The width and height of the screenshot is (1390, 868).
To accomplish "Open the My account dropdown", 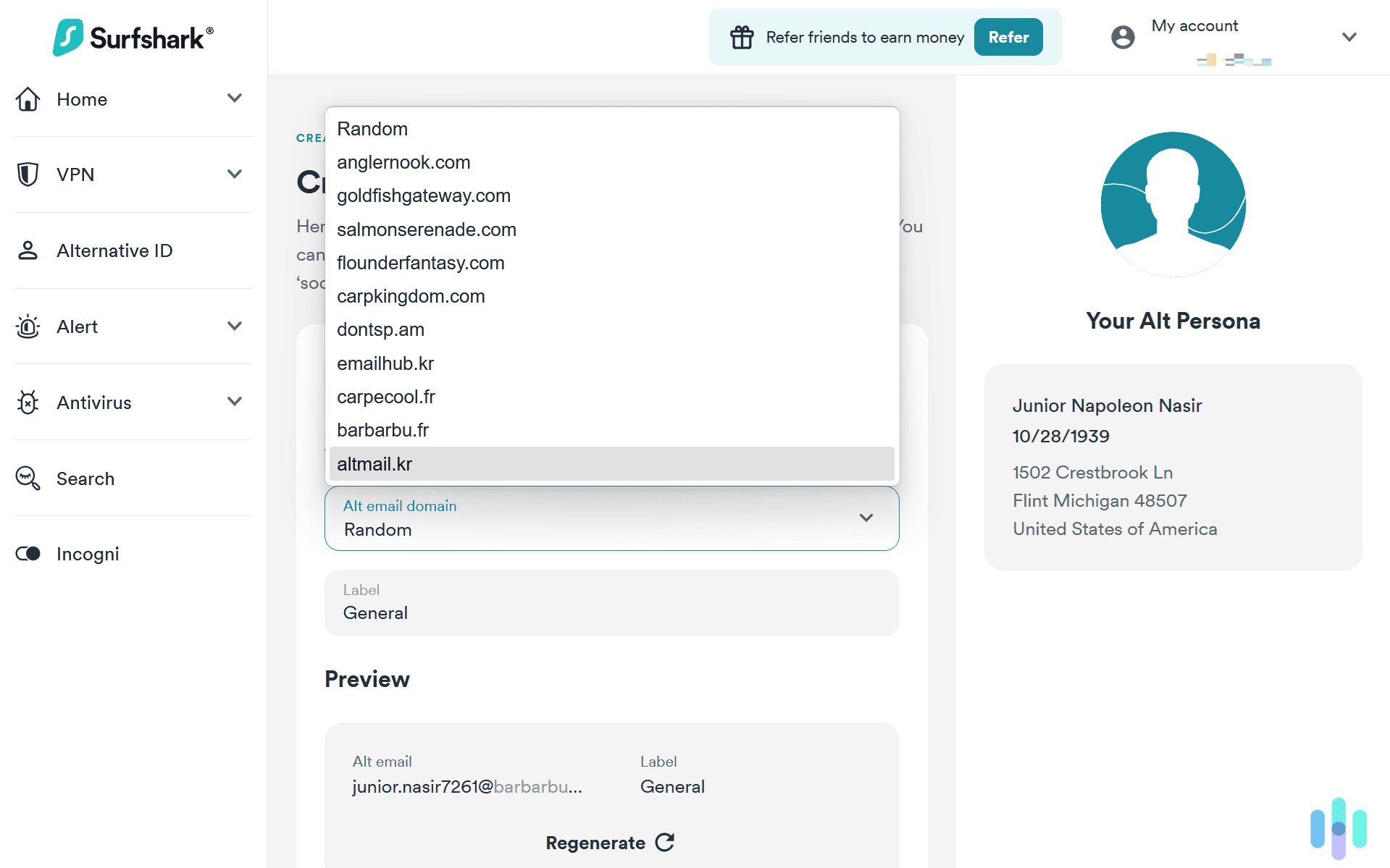I will click(x=1348, y=37).
